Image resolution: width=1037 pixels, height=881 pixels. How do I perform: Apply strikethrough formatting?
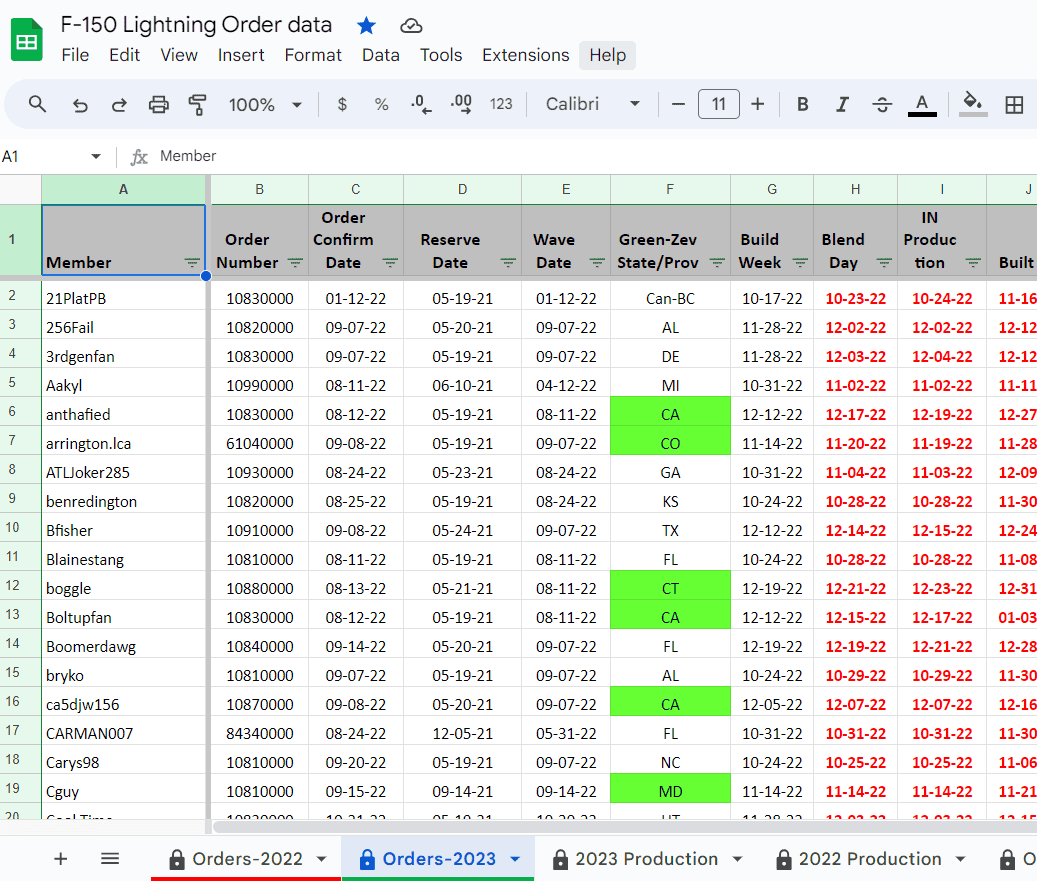tap(882, 104)
